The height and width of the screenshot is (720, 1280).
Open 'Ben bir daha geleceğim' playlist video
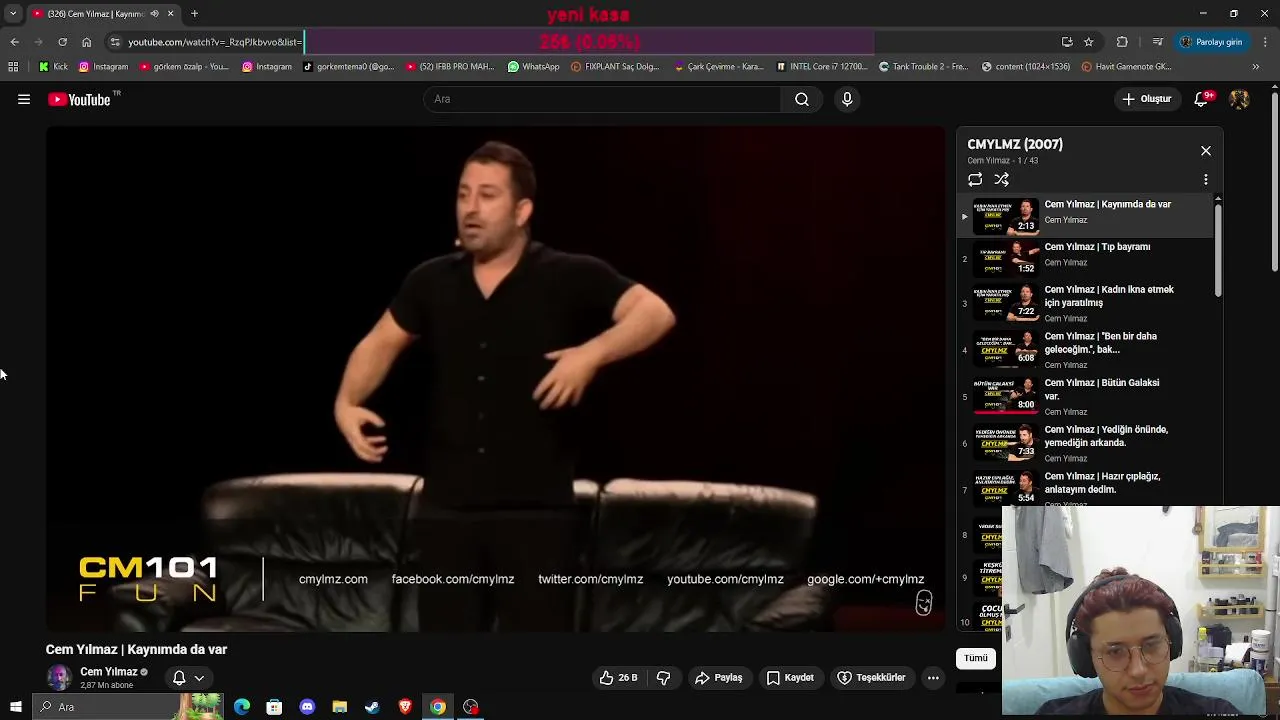1086,350
